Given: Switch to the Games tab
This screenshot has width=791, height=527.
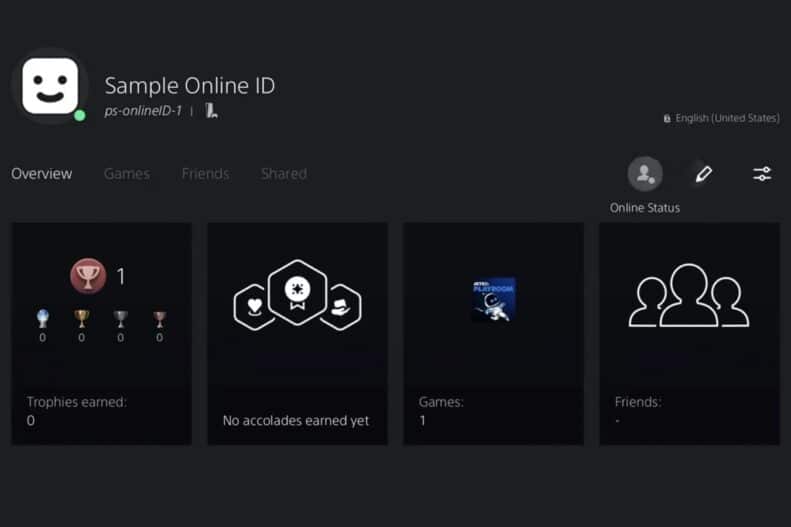Looking at the screenshot, I should pos(127,174).
